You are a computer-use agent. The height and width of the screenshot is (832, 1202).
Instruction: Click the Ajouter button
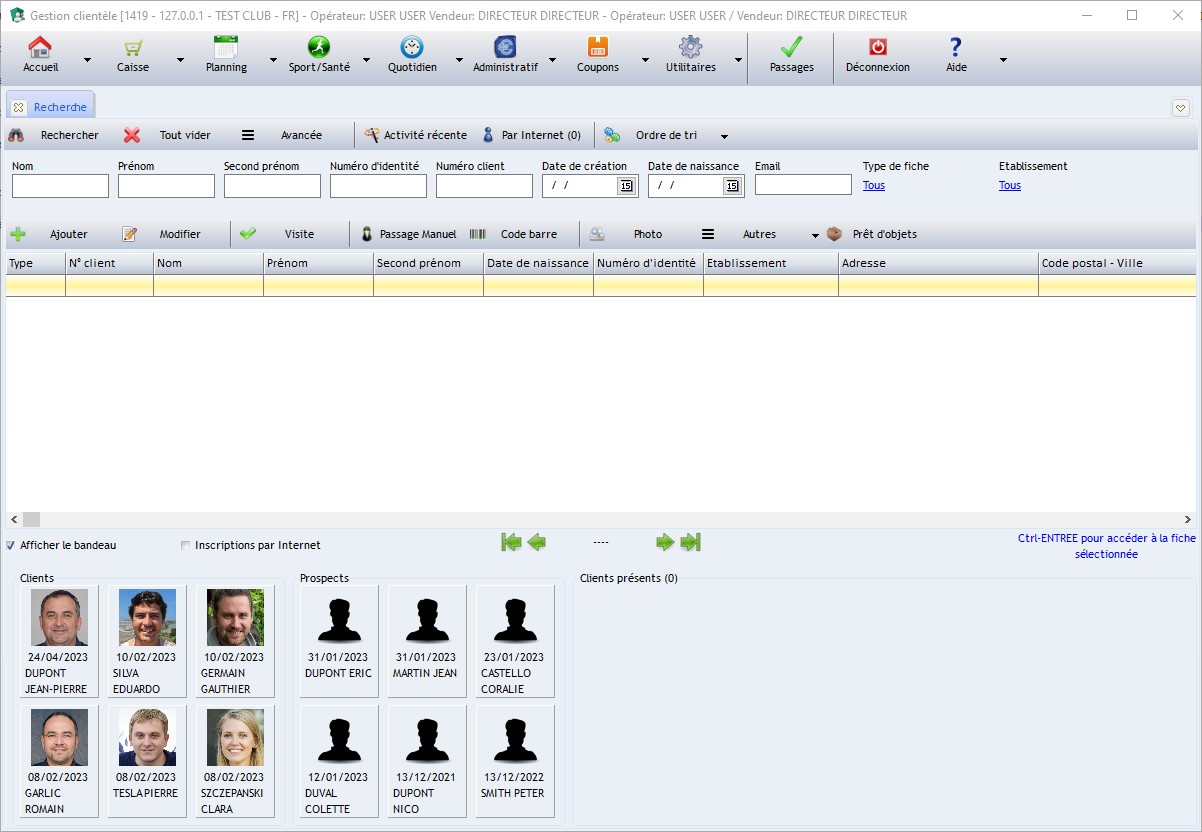pos(50,234)
